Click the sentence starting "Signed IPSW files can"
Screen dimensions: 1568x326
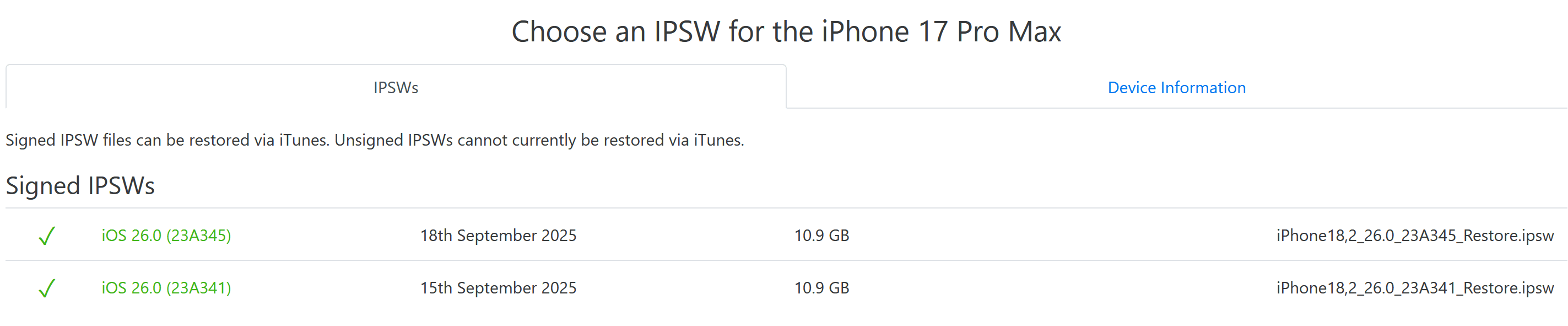[167, 140]
